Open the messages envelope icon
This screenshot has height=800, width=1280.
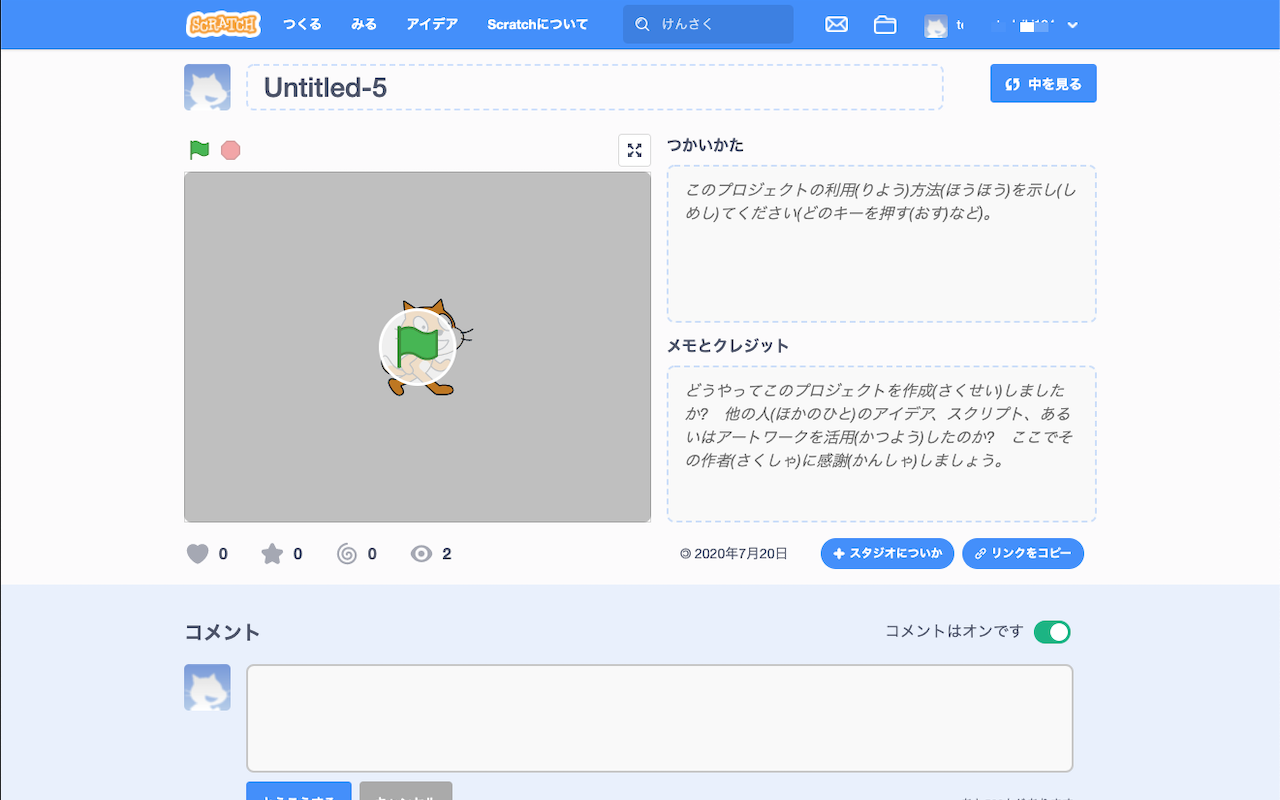click(x=836, y=25)
